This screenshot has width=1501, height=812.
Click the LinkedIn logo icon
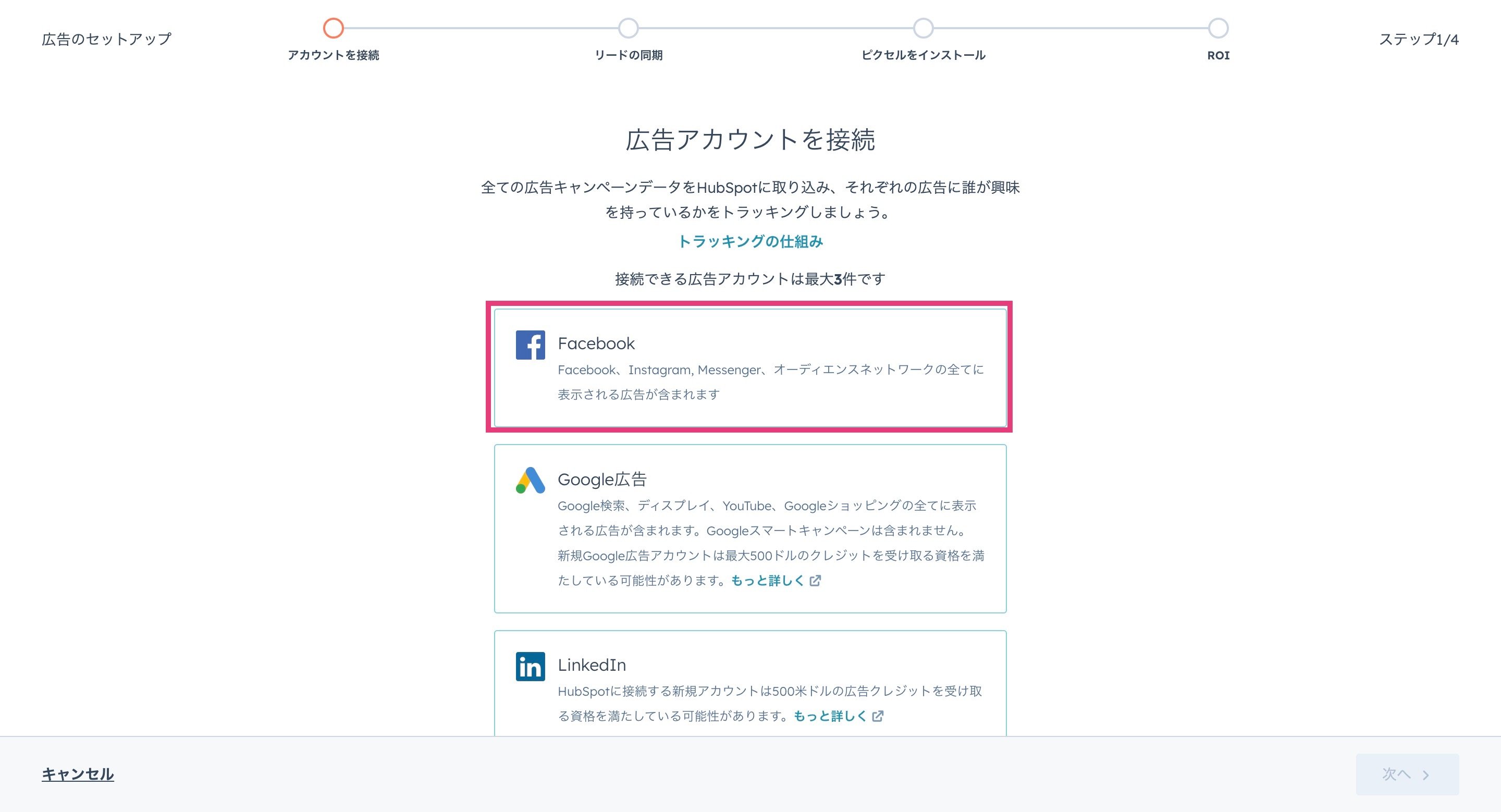(530, 667)
